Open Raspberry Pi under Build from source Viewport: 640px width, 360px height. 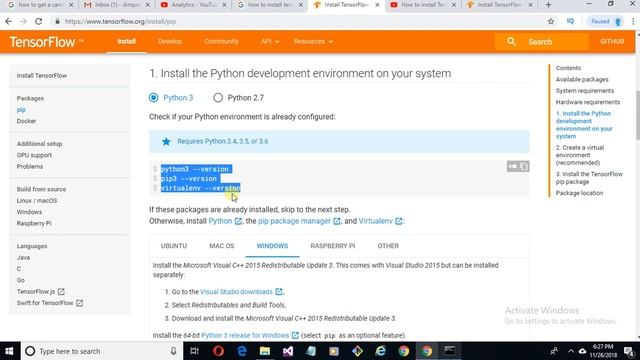34,223
